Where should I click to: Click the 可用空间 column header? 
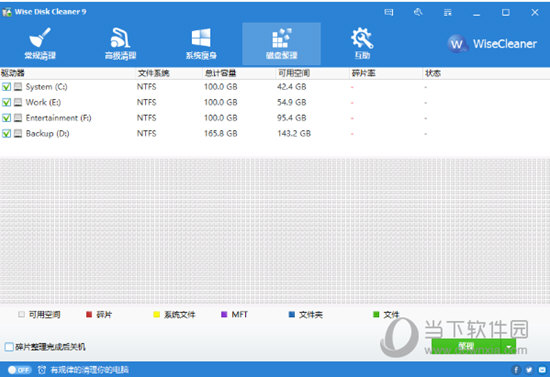(x=294, y=73)
